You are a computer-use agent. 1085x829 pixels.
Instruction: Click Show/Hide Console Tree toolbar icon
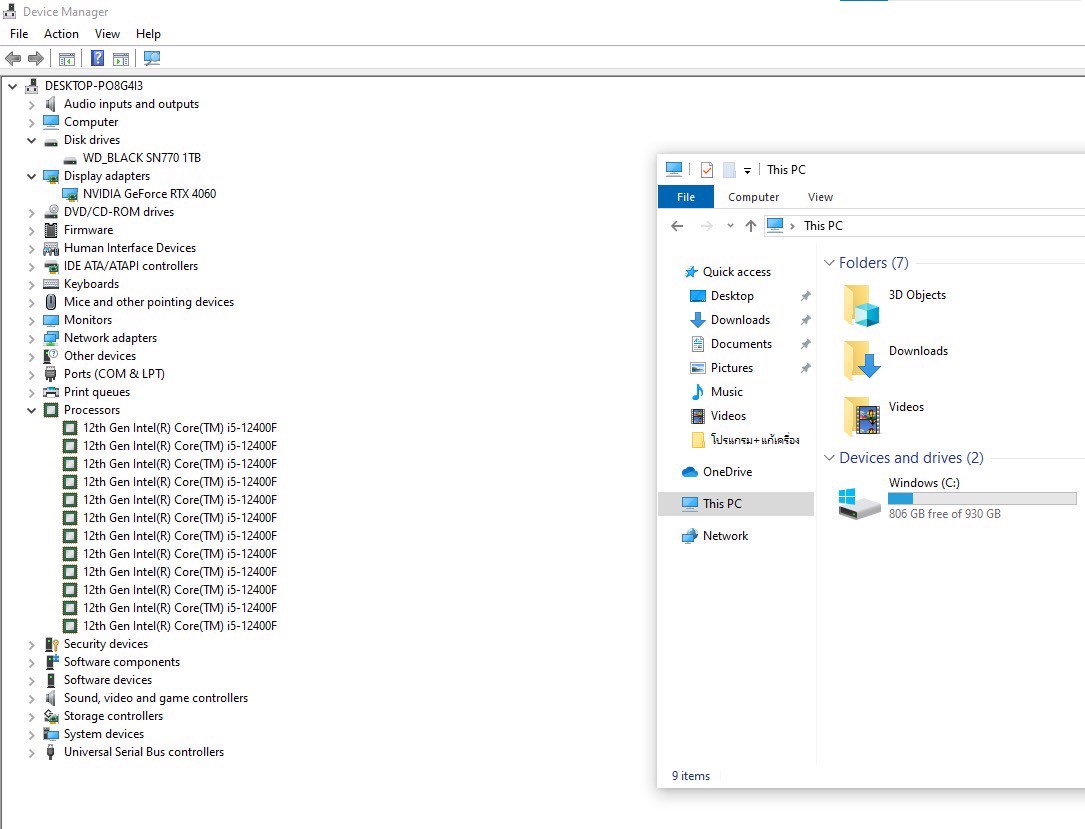[x=67, y=59]
